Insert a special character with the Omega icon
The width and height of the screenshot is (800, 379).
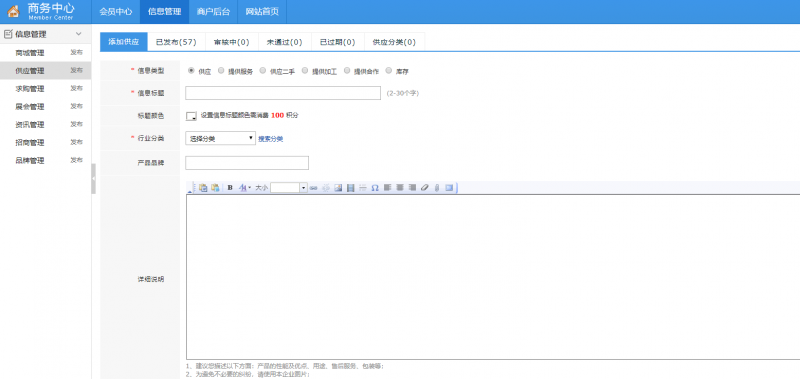(375, 188)
